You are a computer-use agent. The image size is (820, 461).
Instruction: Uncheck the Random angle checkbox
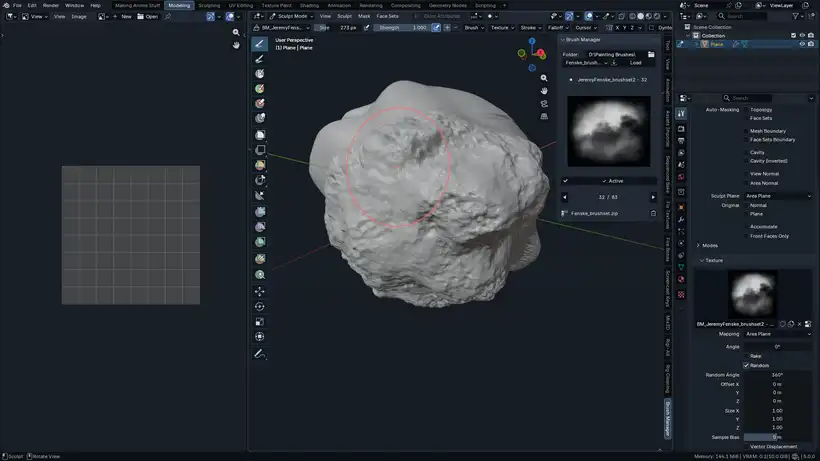746,365
